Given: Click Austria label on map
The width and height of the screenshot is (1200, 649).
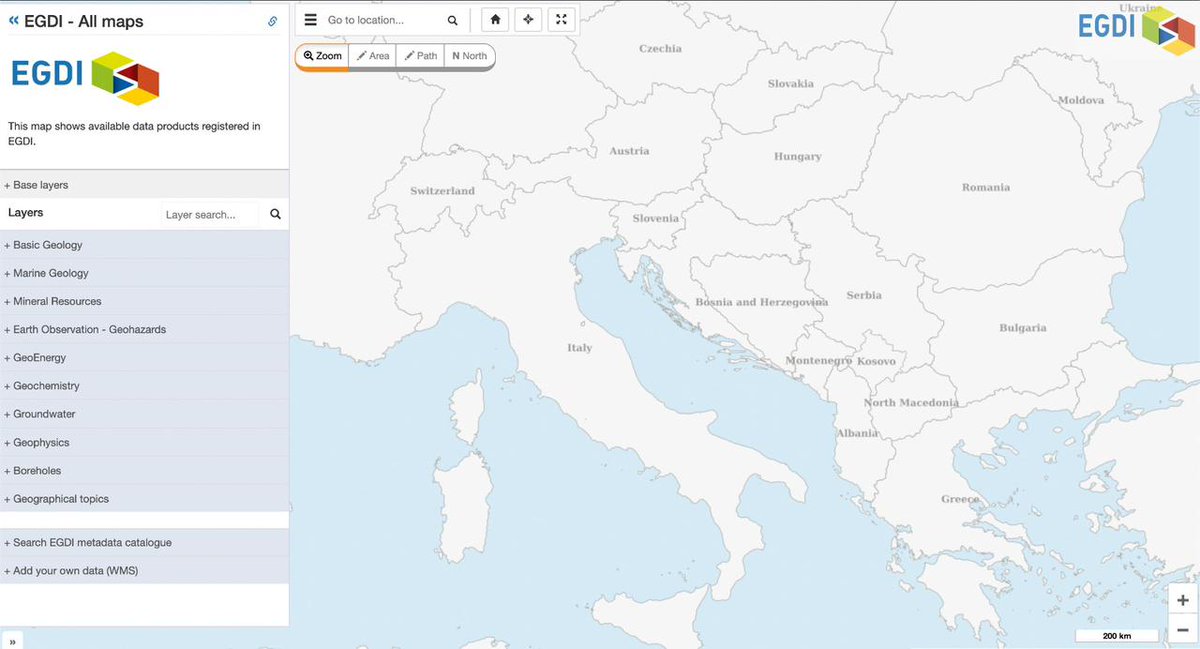Looking at the screenshot, I should (x=629, y=151).
